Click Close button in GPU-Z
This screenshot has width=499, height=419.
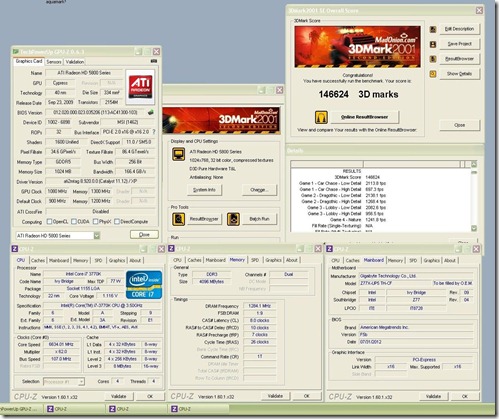144,235
